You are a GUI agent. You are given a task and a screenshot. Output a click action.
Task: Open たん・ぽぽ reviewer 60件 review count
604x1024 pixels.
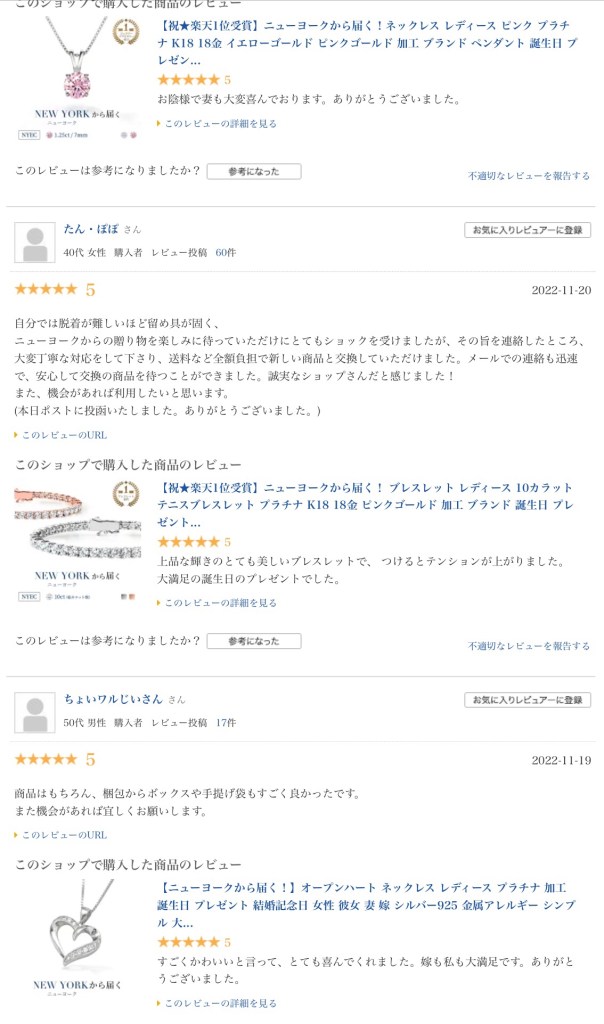226,253
